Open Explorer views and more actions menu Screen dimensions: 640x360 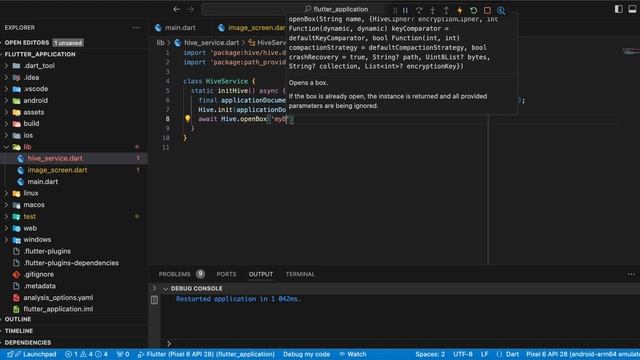(136, 28)
